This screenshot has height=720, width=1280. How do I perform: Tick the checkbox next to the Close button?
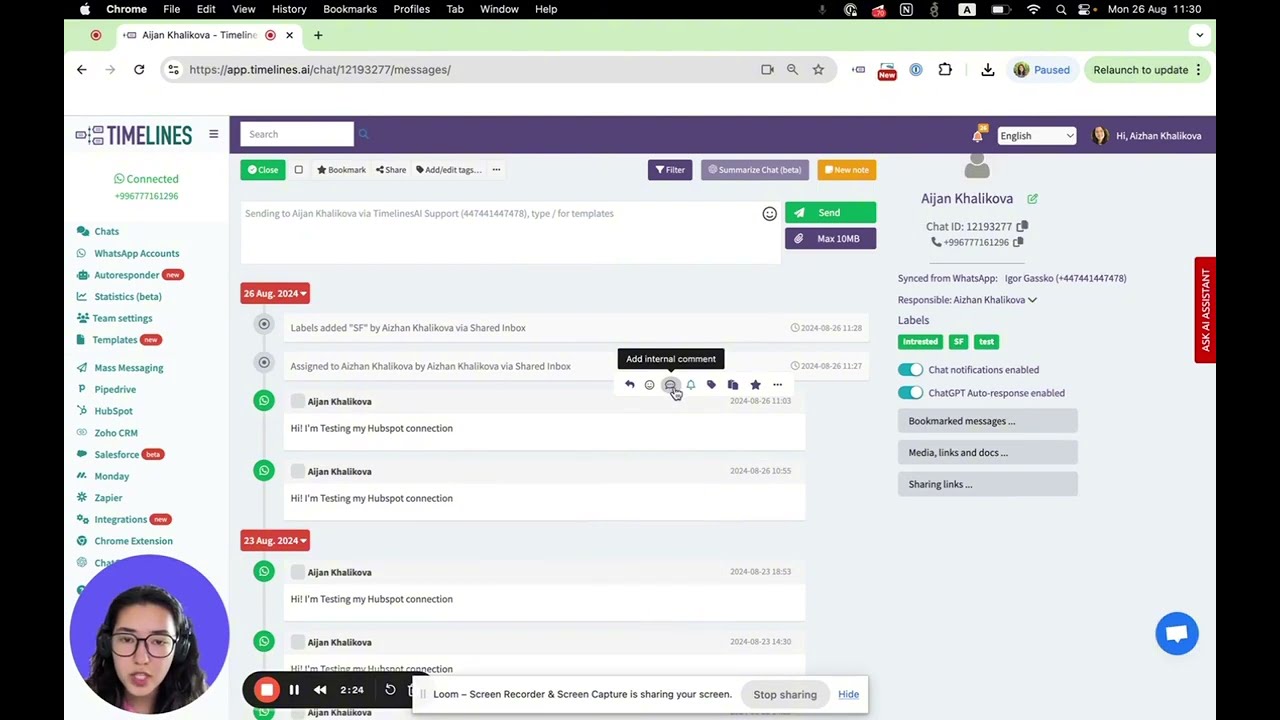pos(298,170)
